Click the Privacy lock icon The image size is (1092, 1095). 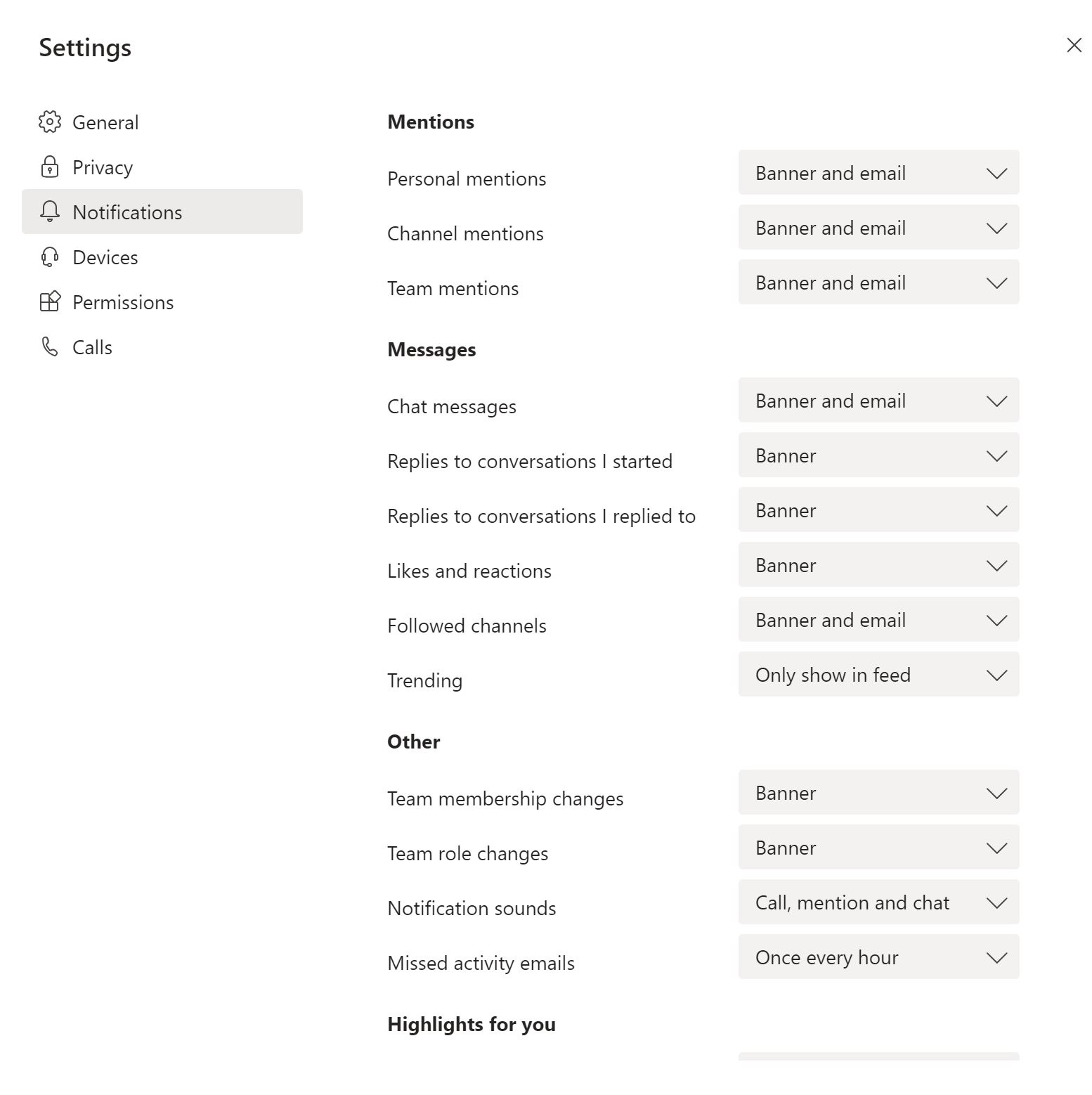[49, 167]
